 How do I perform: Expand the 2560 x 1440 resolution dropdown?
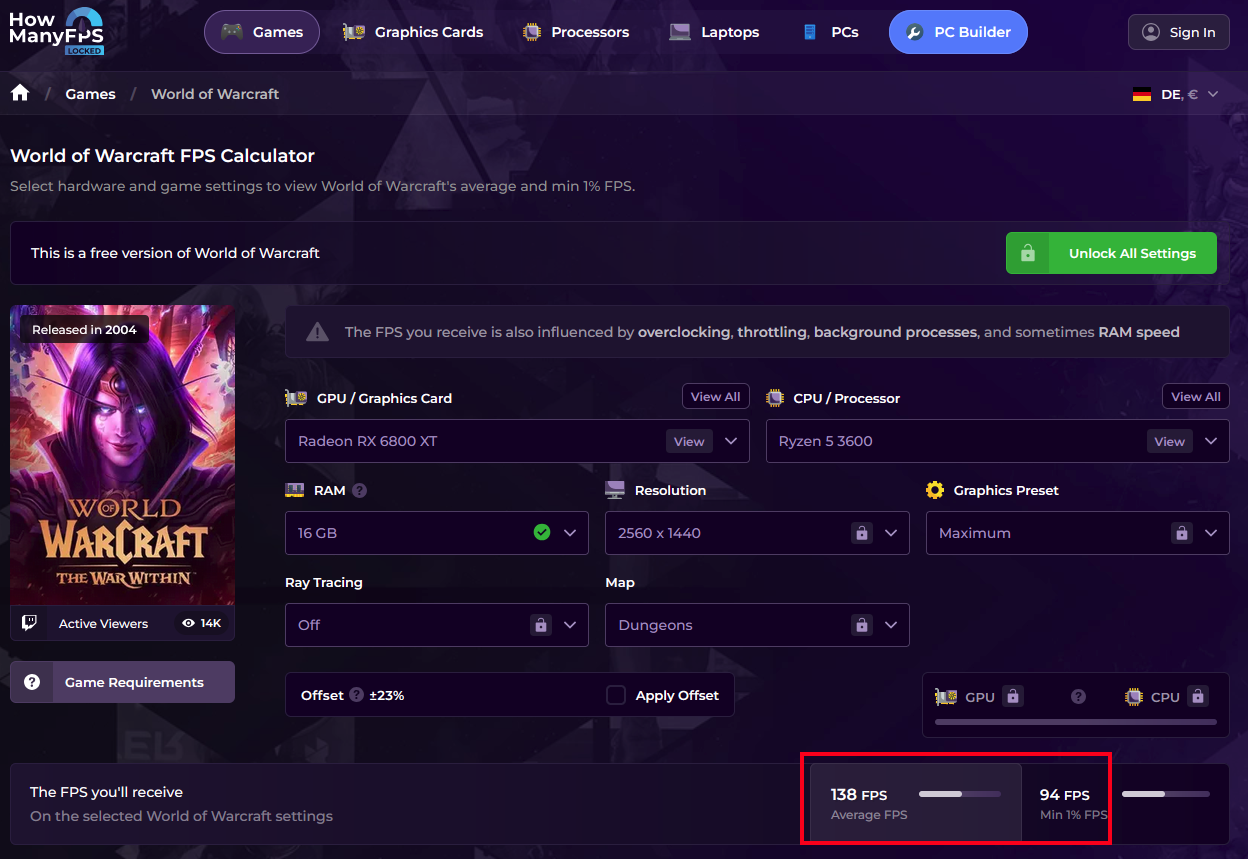[891, 533]
